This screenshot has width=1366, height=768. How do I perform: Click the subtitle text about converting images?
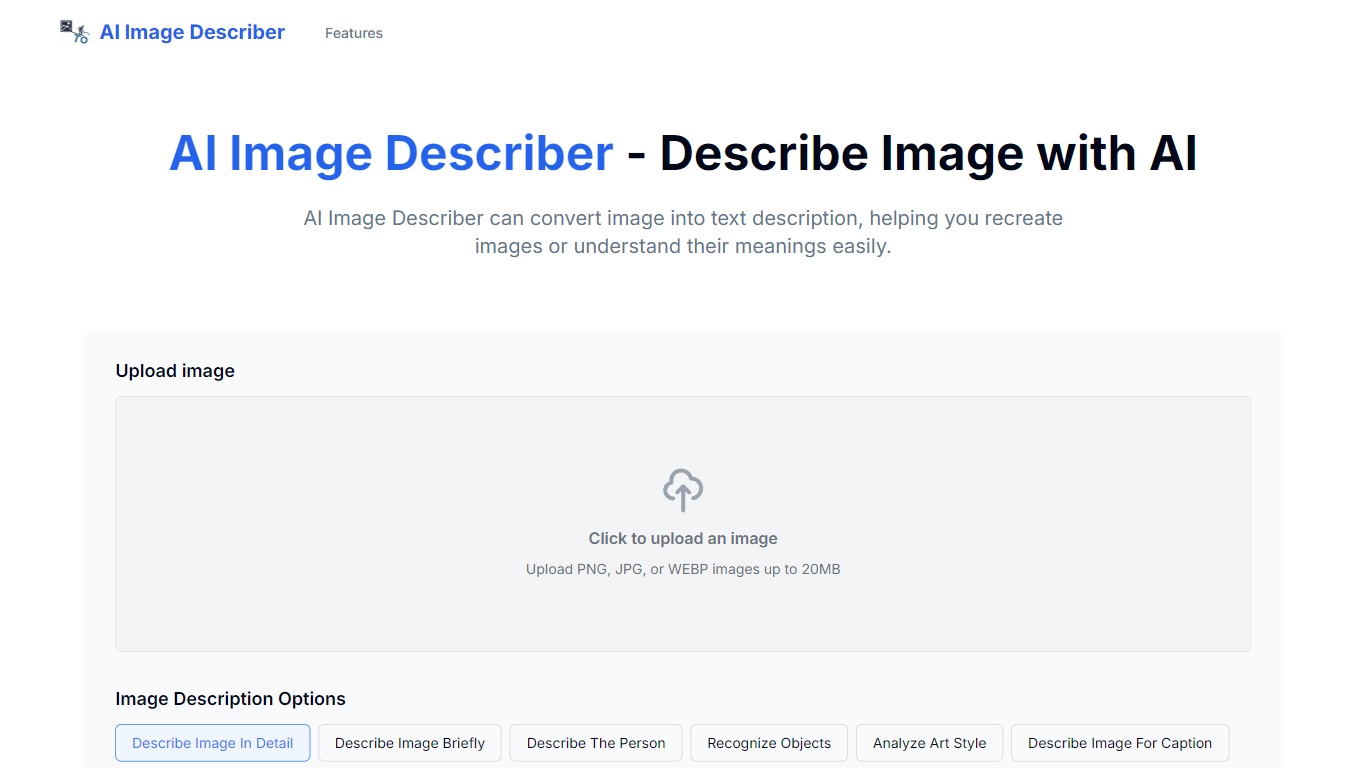[x=683, y=232]
